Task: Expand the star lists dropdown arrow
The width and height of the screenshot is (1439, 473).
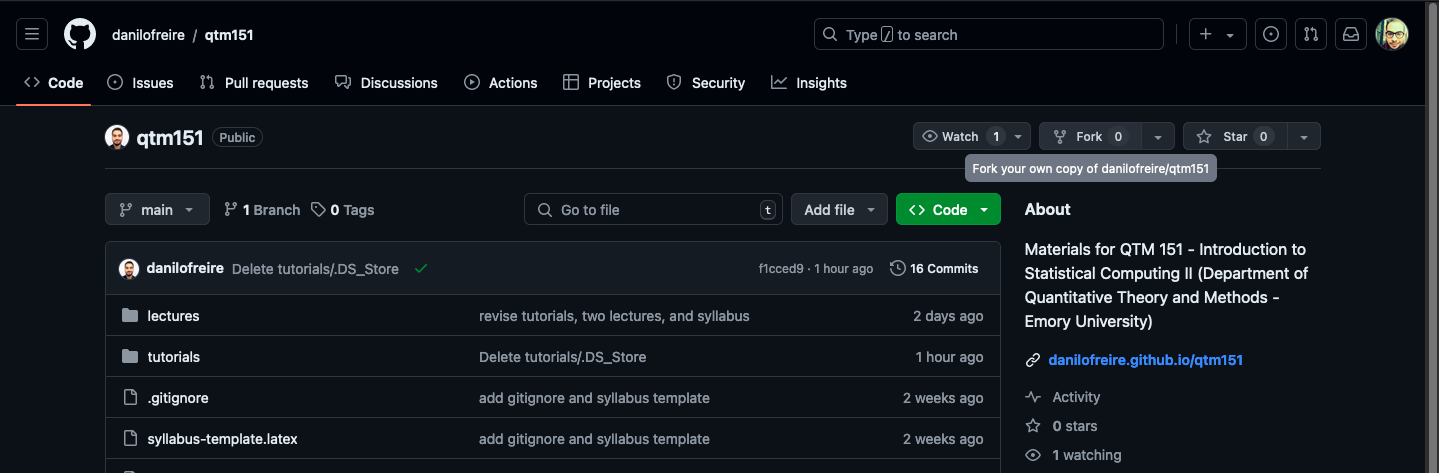Action: click(1304, 136)
